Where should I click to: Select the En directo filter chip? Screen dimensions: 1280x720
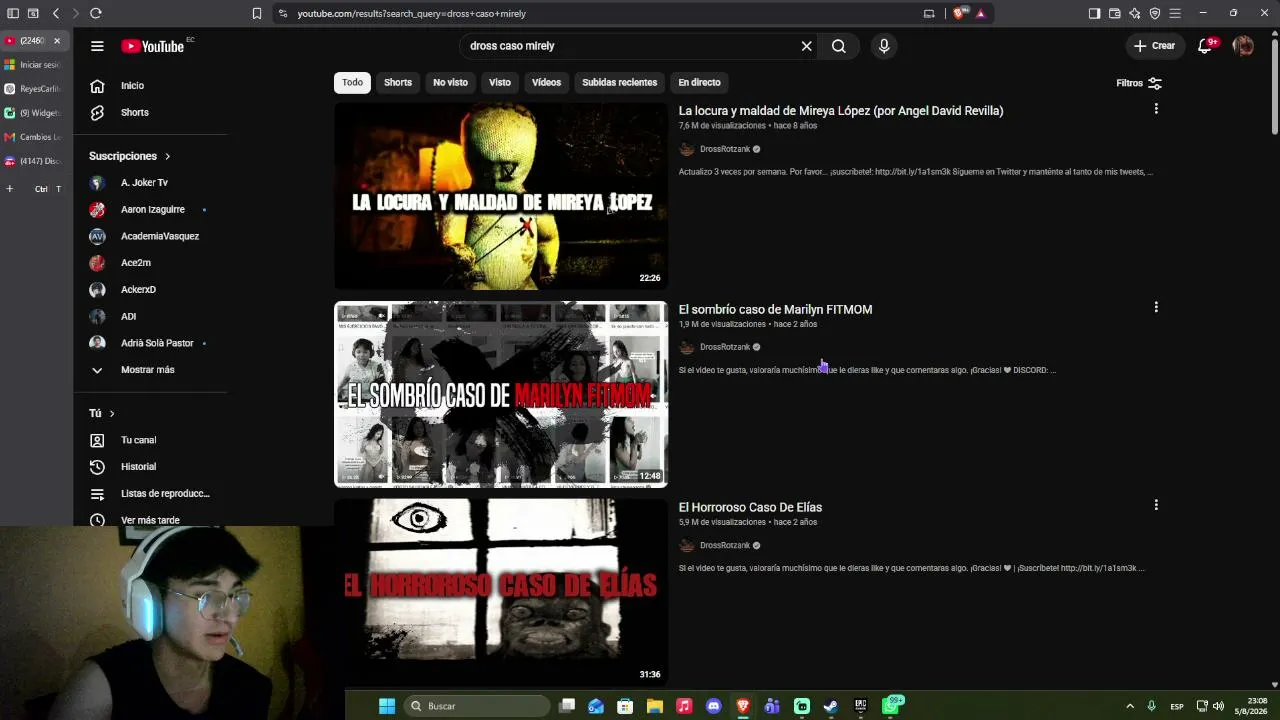coord(699,83)
